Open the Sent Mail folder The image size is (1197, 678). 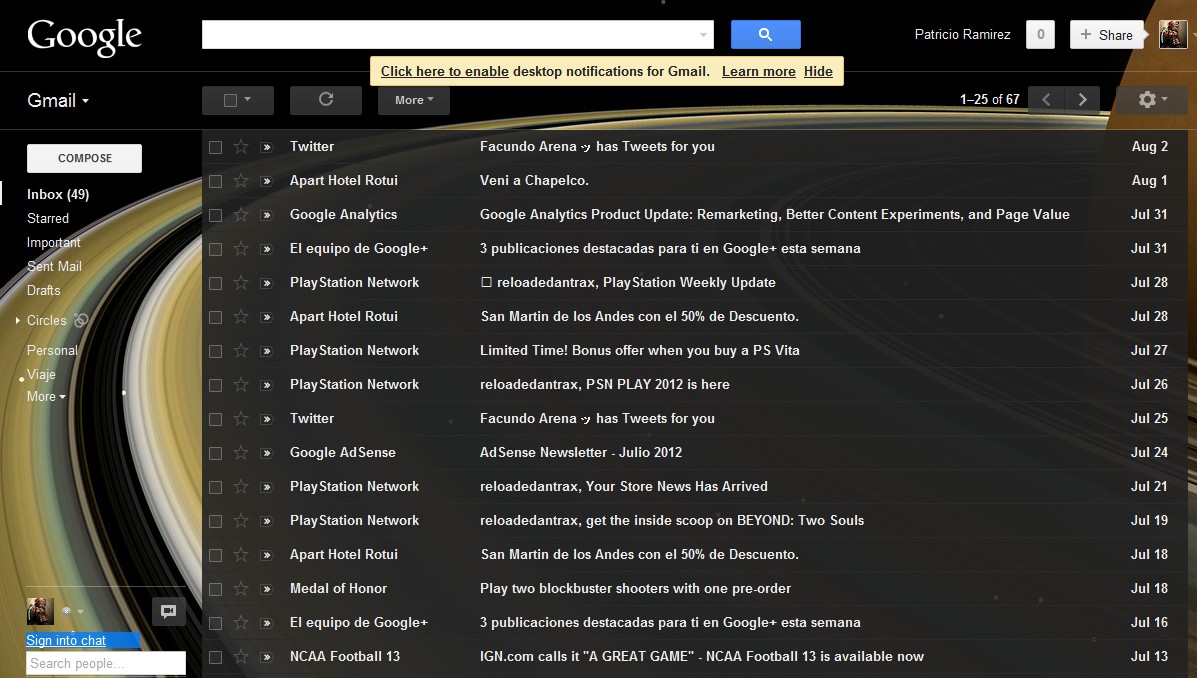tap(54, 266)
